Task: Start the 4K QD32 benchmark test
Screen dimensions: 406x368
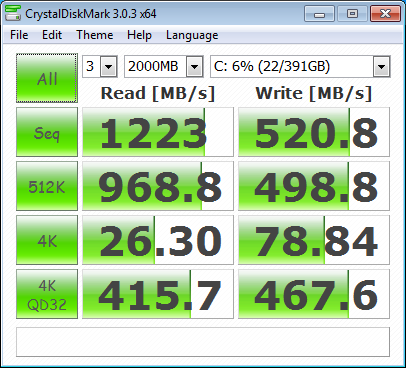Action: pyautogui.click(x=47, y=294)
